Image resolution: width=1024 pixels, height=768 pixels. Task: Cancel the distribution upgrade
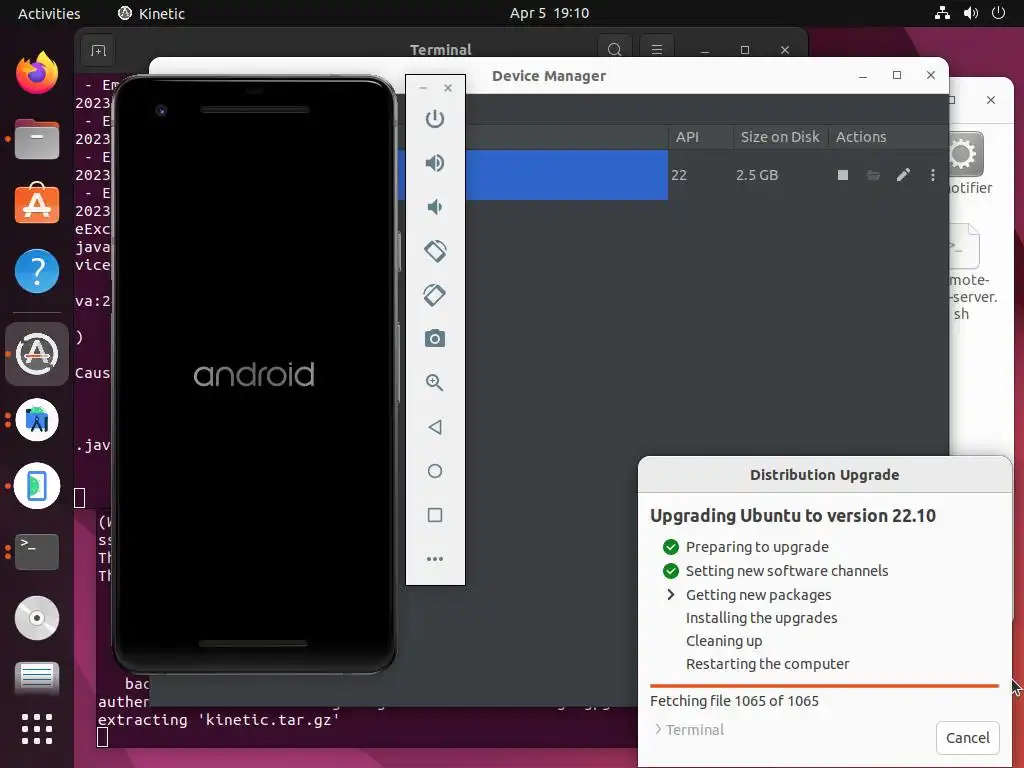[967, 738]
